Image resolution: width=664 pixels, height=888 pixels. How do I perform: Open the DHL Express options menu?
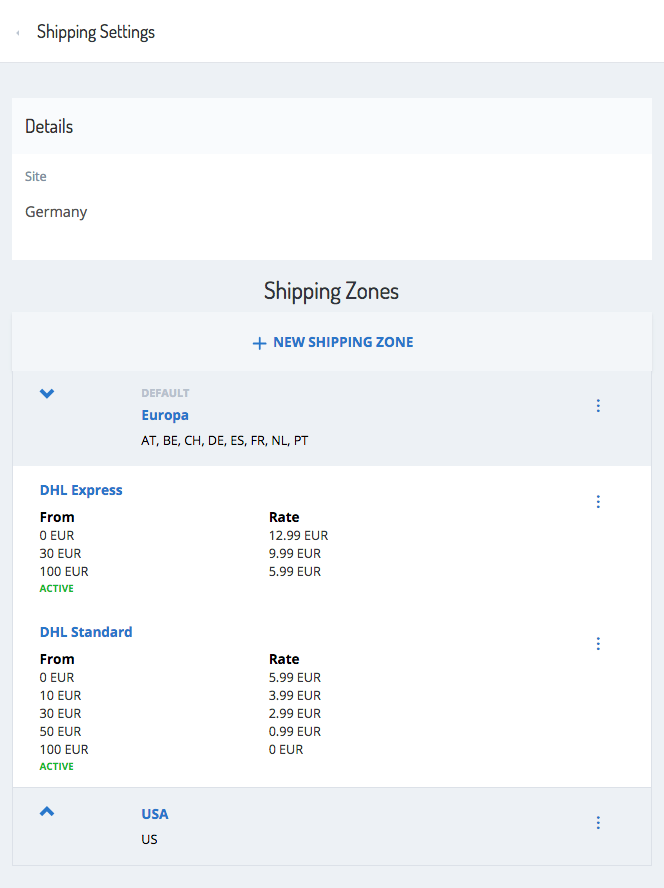pyautogui.click(x=598, y=501)
